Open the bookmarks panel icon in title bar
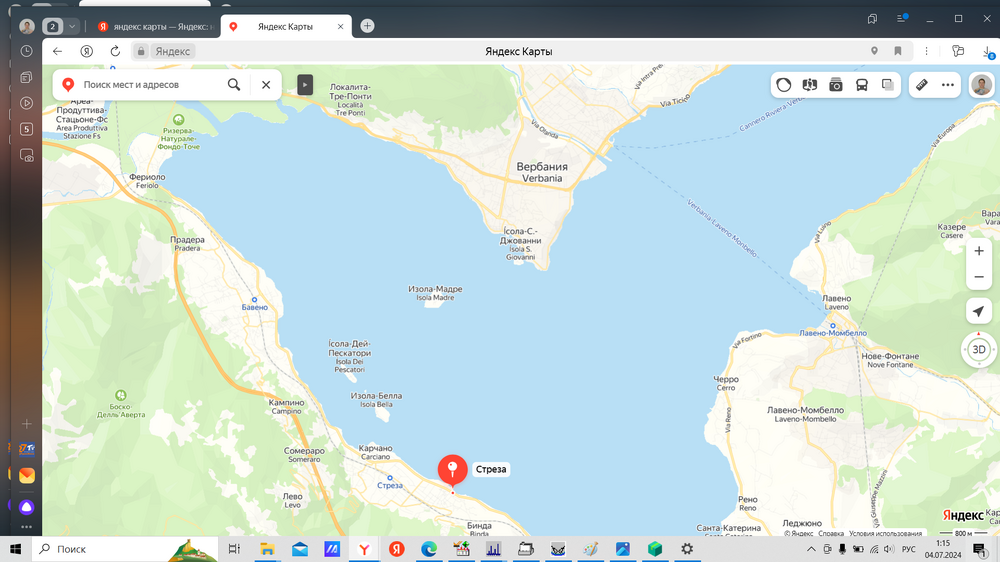This screenshot has width=1000, height=562. coord(872,18)
